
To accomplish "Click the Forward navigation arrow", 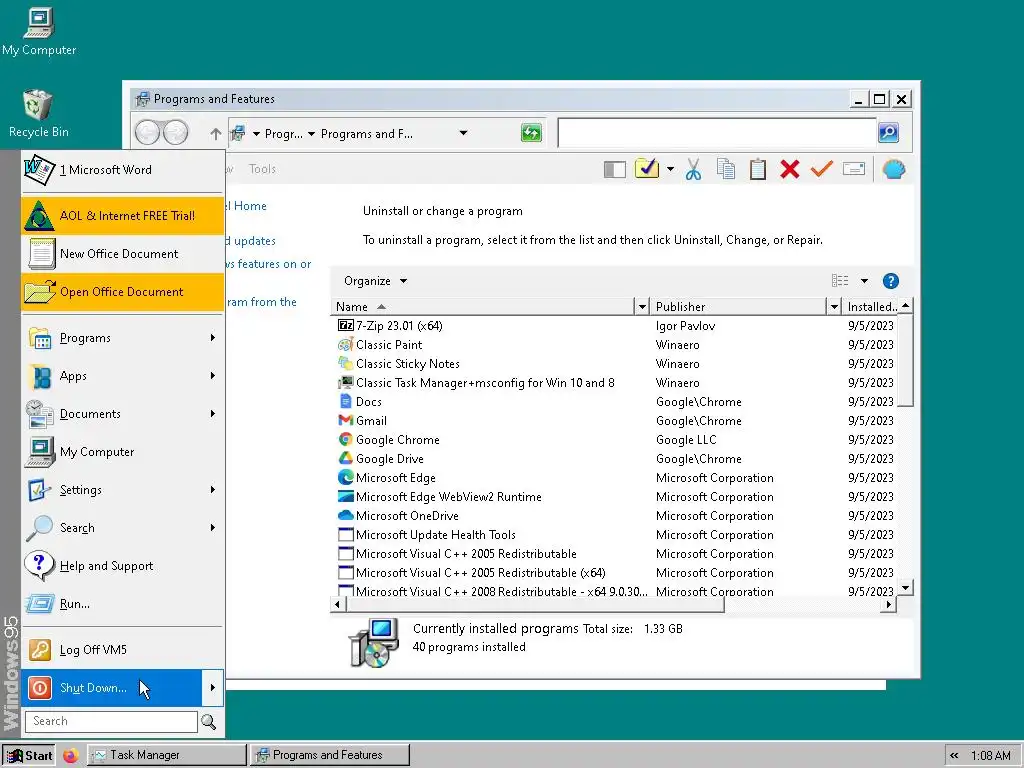I will 176,133.
